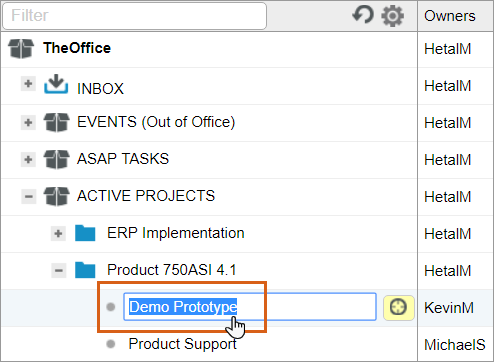Click the ERP Implementation blue folder icon
494x362 pixels.
click(85, 233)
